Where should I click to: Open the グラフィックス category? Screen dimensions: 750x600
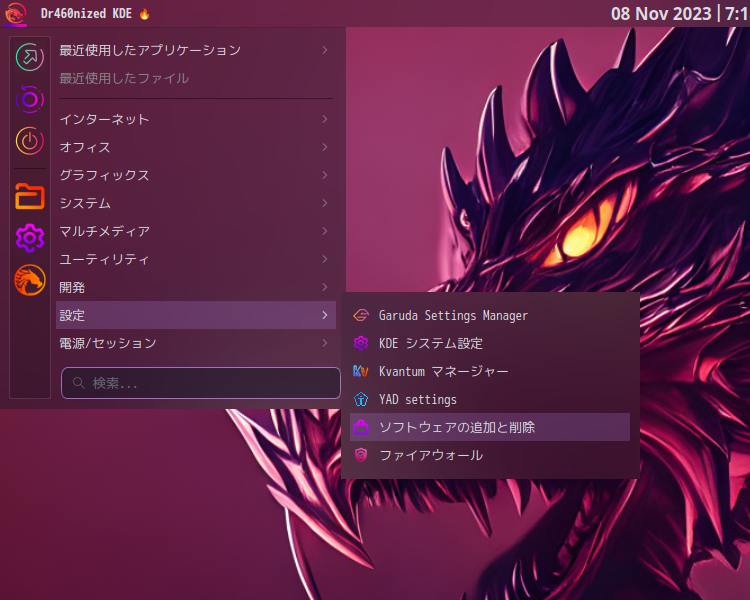coord(196,175)
